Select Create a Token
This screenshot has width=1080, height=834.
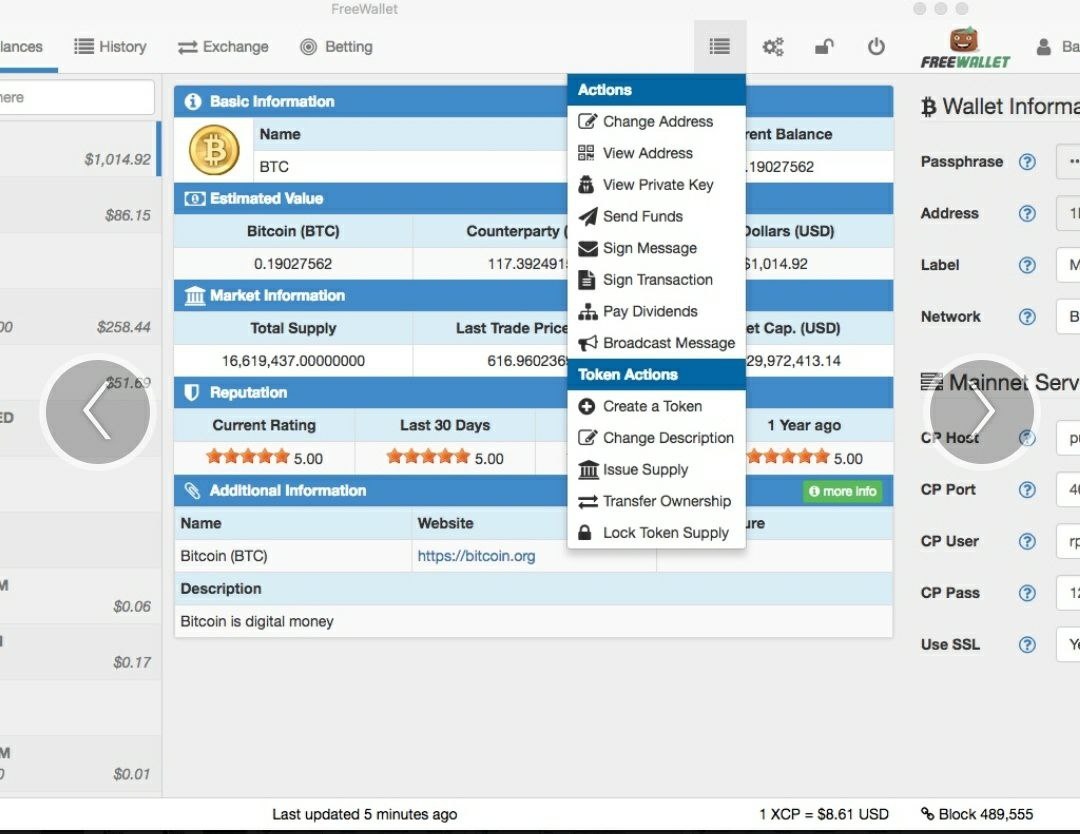click(x=656, y=407)
